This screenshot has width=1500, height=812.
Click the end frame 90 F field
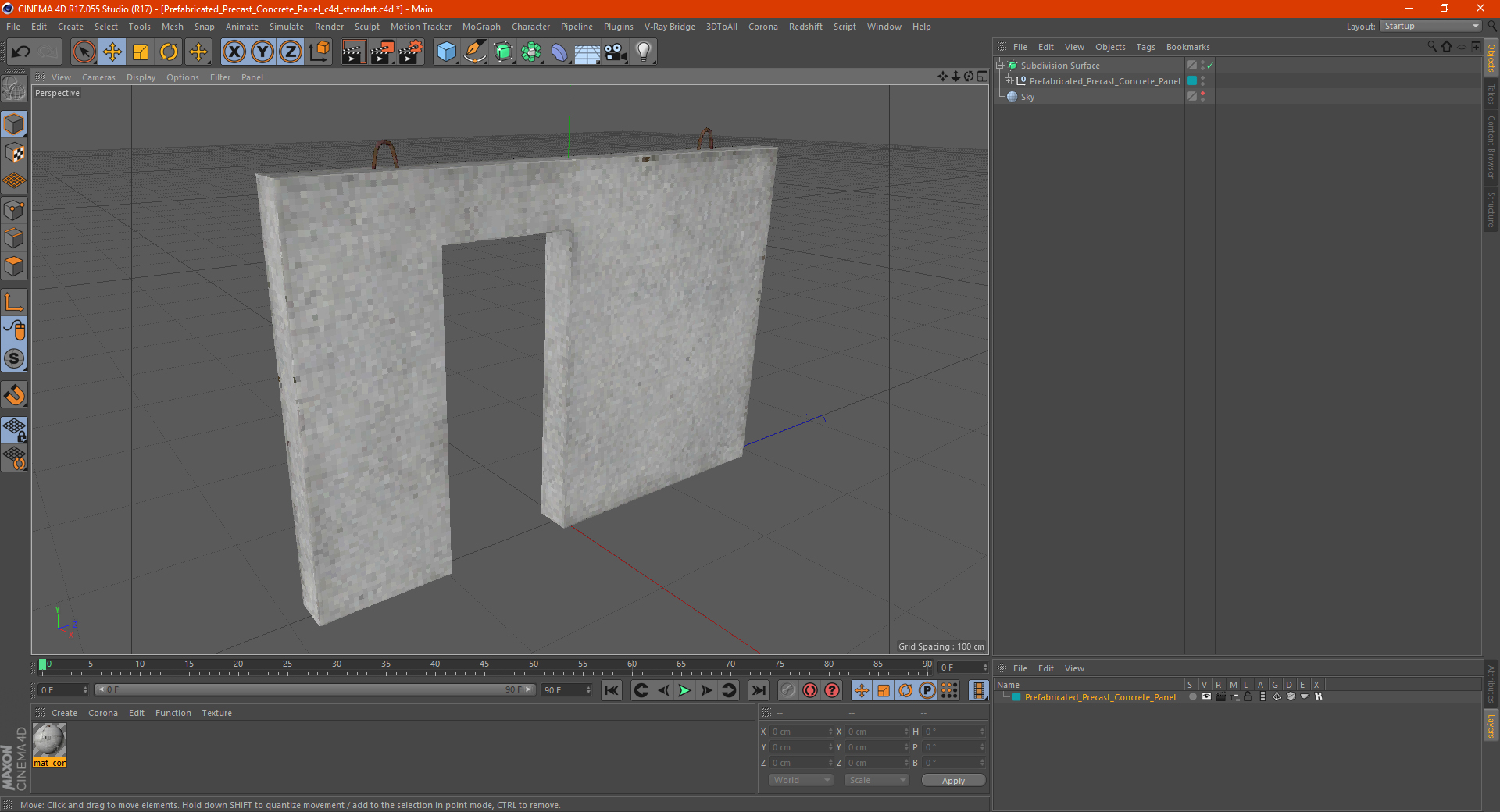click(x=566, y=689)
